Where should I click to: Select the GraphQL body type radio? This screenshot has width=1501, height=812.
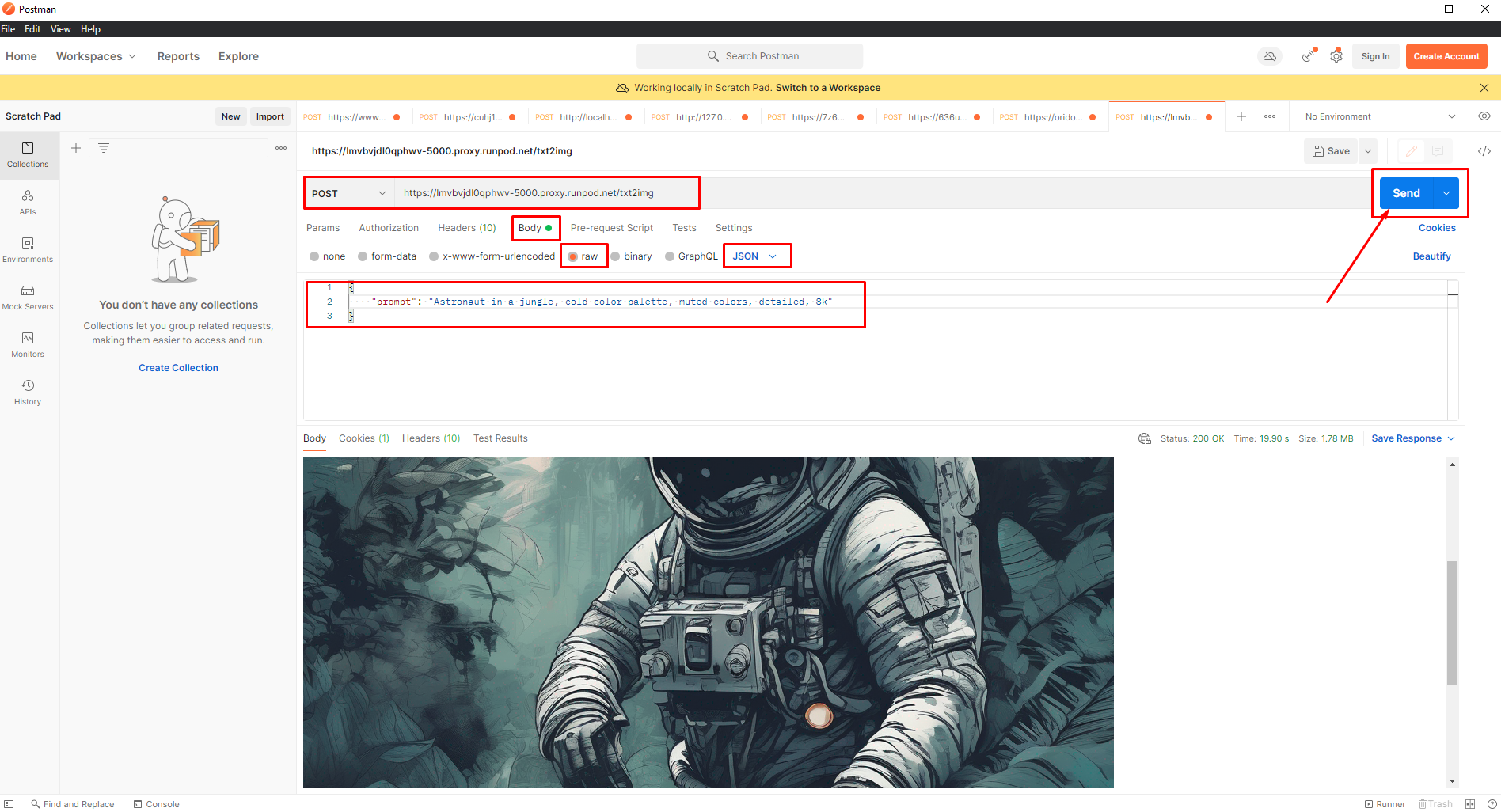(670, 256)
